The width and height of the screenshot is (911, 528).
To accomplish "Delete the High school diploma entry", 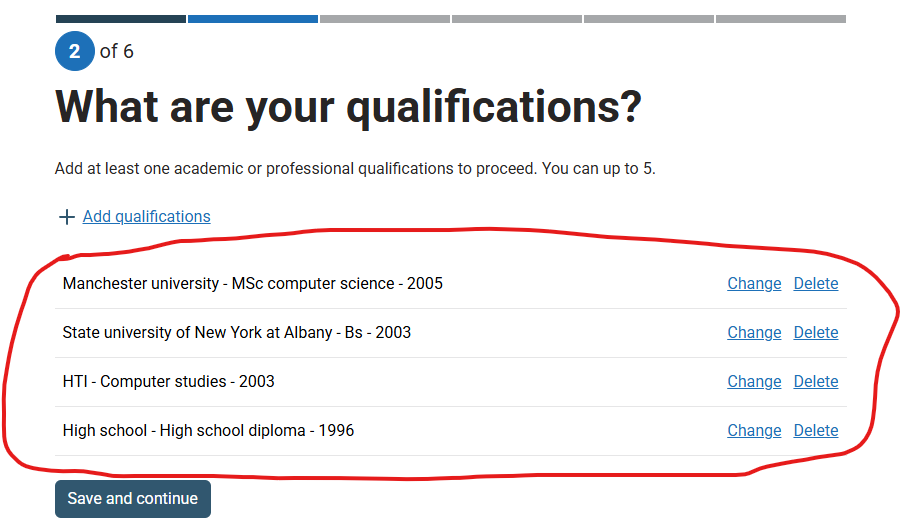I will tap(816, 430).
